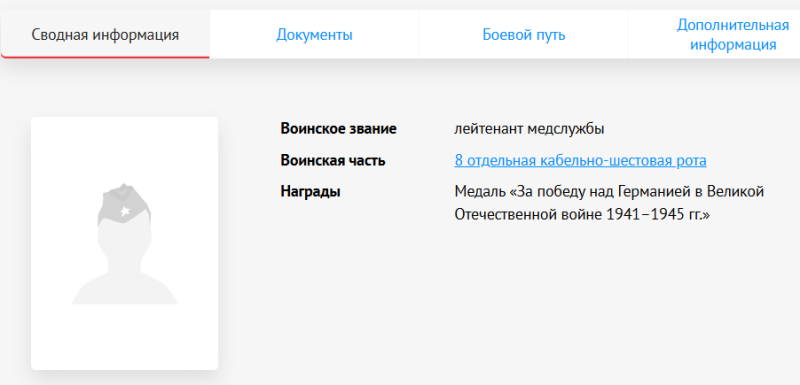This screenshot has height=385, width=800.
Task: Click the star on the soldier's cap
Action: point(124,211)
